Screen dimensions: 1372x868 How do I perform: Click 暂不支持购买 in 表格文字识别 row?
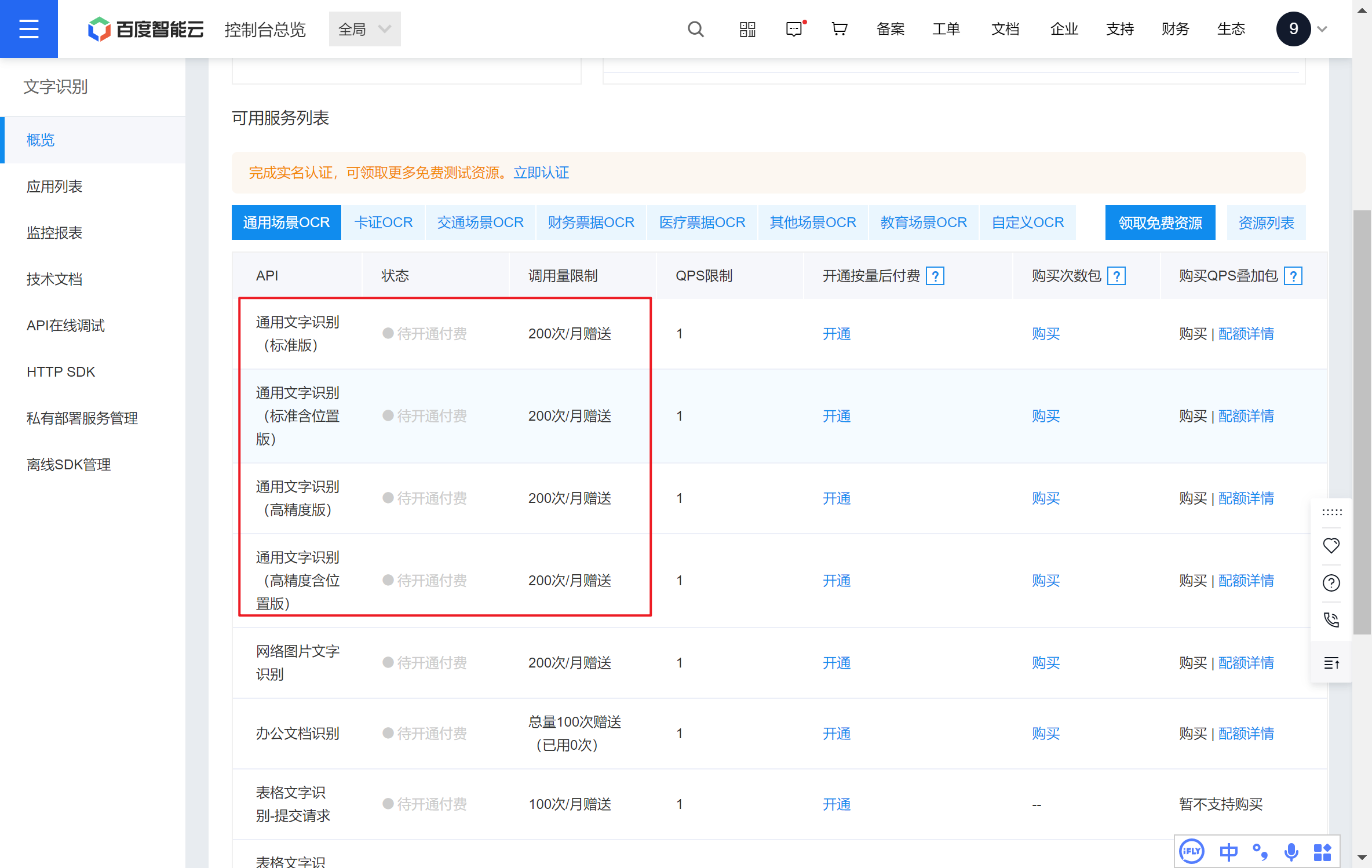click(x=1221, y=804)
